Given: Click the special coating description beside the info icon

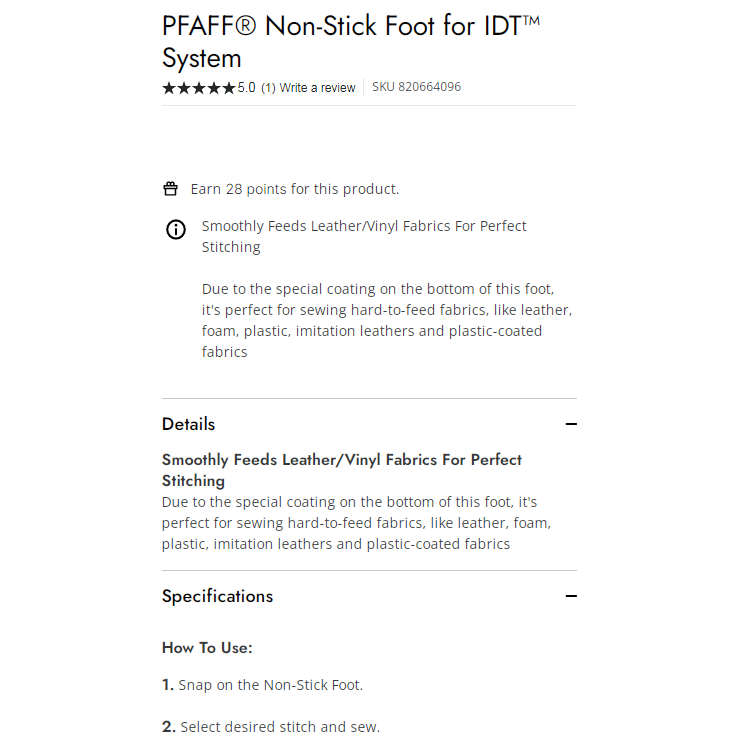Looking at the screenshot, I should pyautogui.click(x=387, y=320).
